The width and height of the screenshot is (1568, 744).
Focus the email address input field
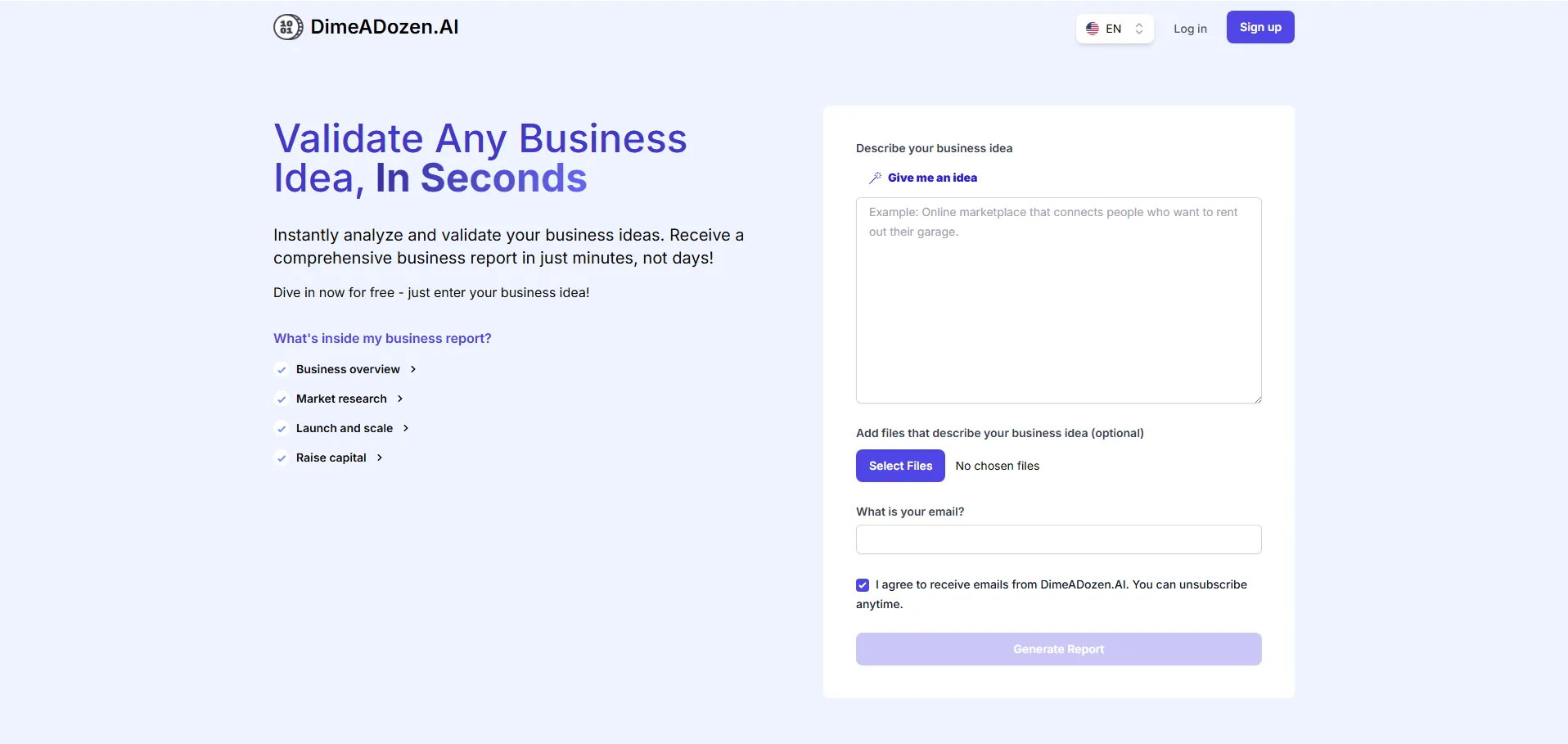pos(1058,539)
